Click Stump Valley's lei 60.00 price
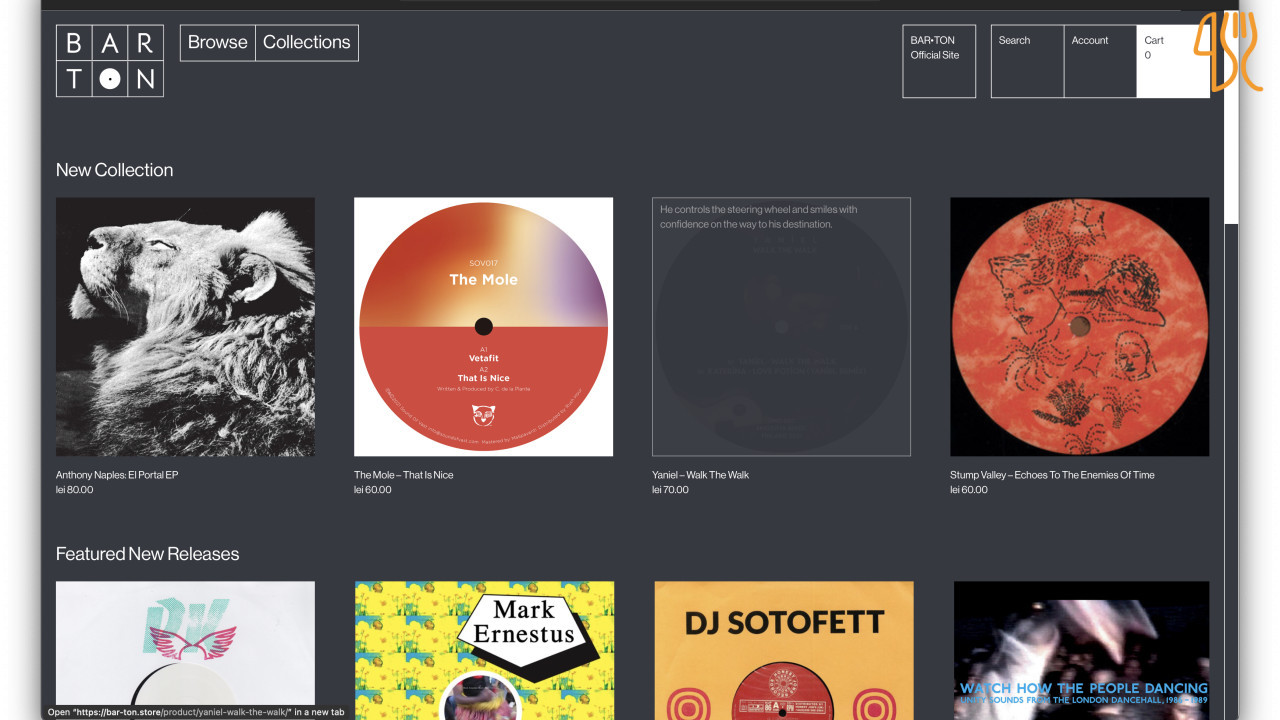 [x=969, y=490]
